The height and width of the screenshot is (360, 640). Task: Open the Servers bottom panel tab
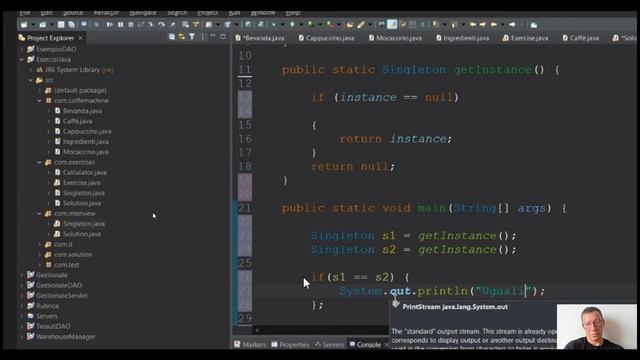329,345
